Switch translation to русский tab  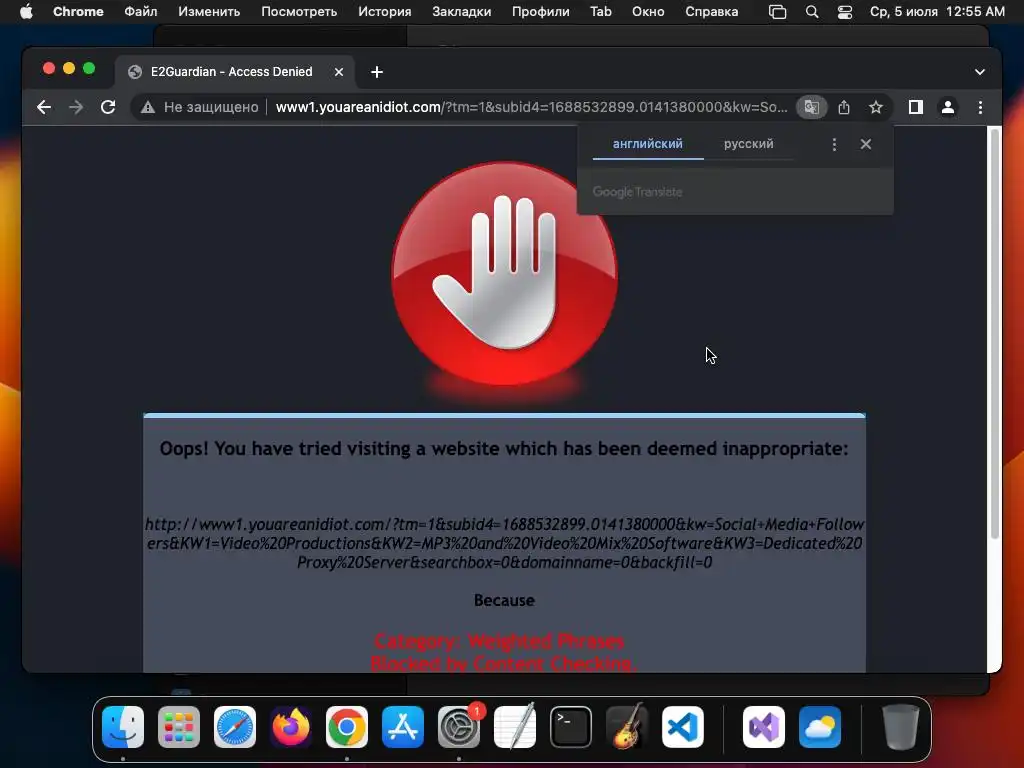point(748,144)
